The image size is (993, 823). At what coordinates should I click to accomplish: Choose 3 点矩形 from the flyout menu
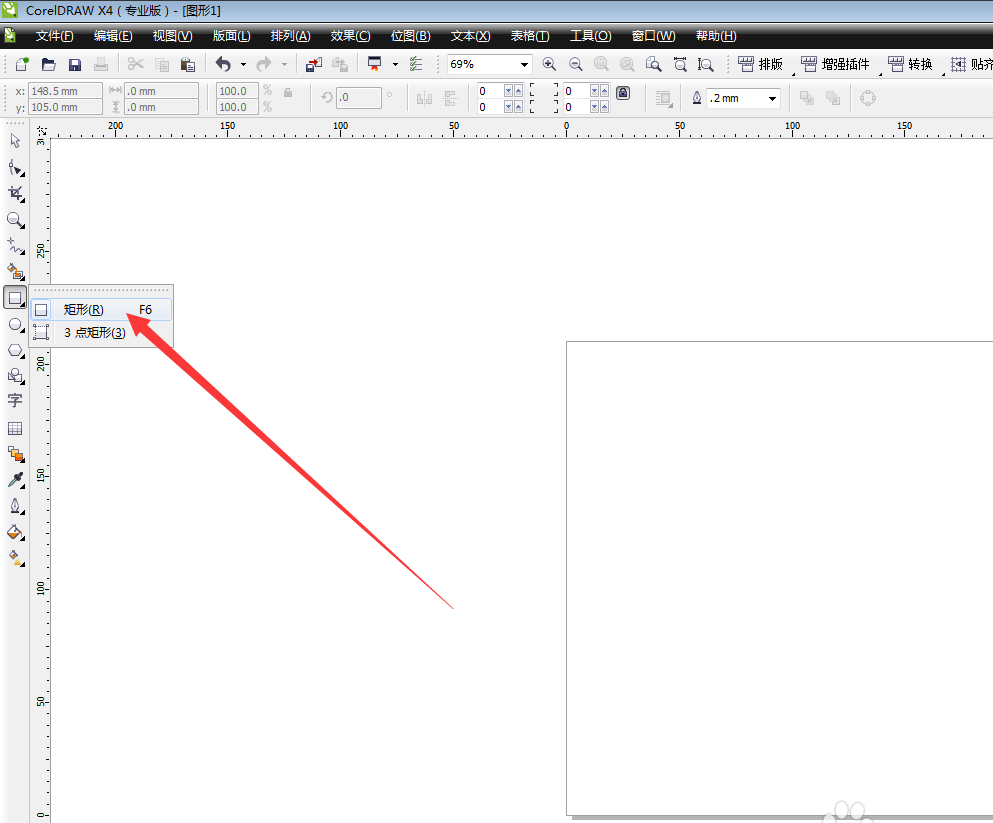point(94,333)
